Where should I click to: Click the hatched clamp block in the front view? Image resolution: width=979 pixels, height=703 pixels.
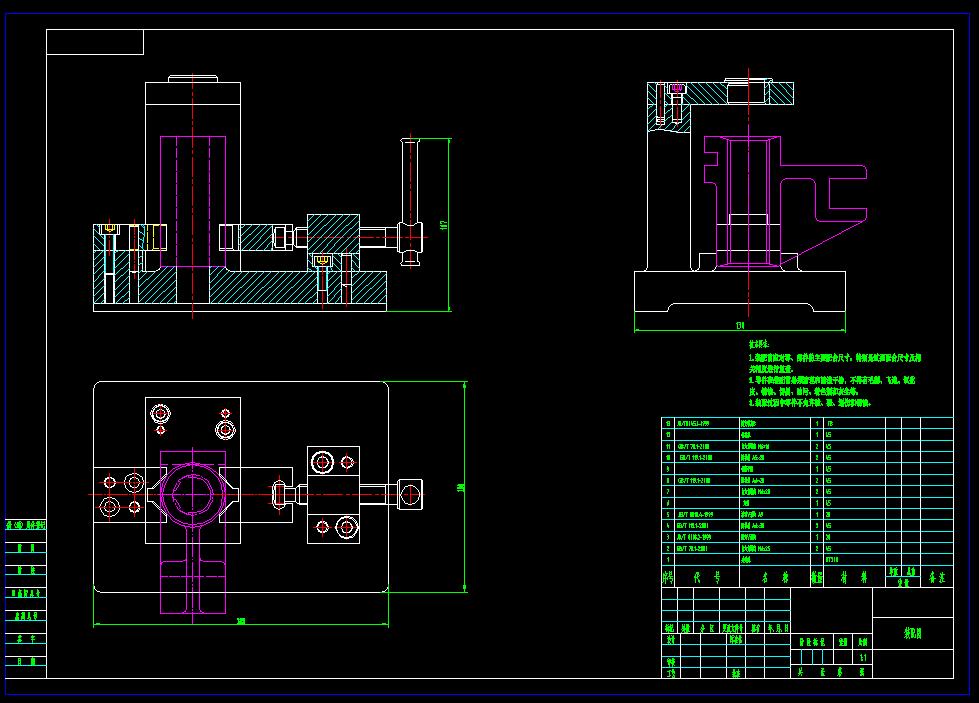click(333, 234)
